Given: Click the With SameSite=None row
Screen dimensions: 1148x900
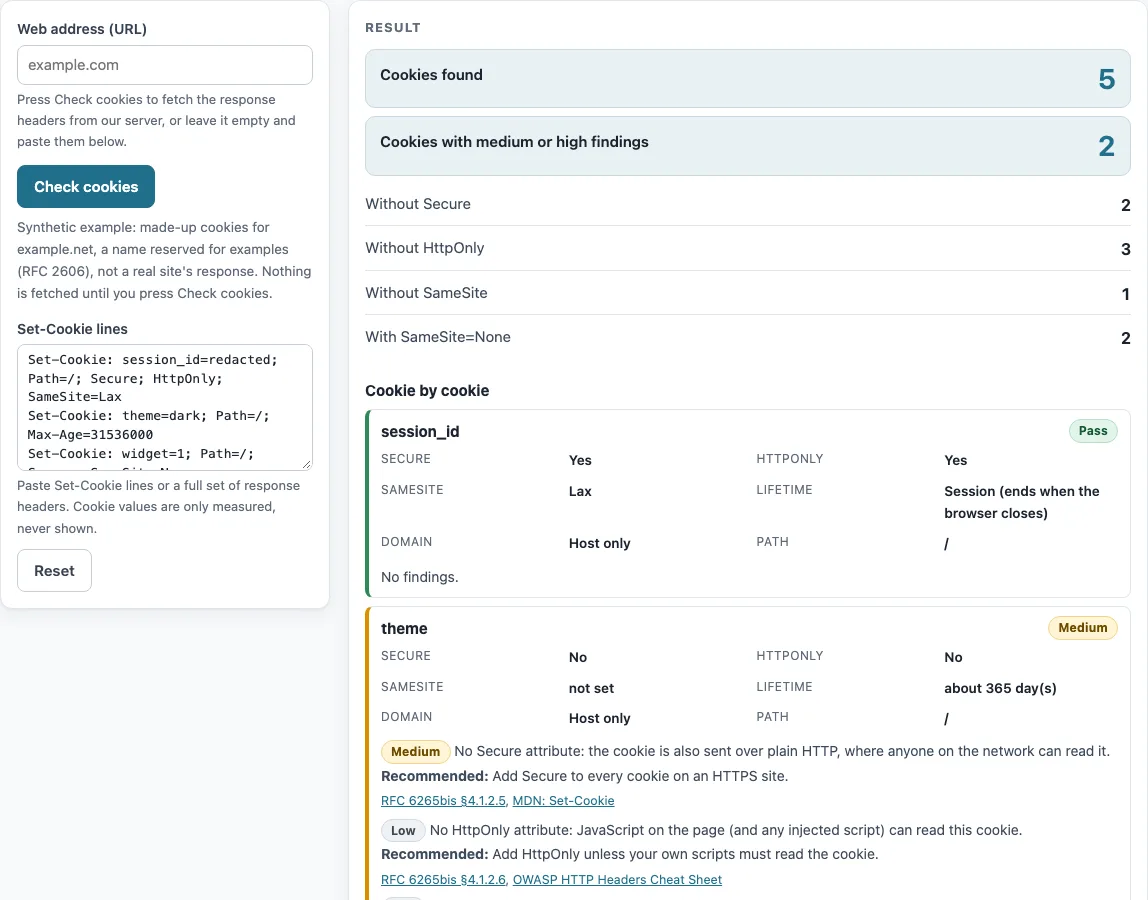Looking at the screenshot, I should (x=748, y=338).
